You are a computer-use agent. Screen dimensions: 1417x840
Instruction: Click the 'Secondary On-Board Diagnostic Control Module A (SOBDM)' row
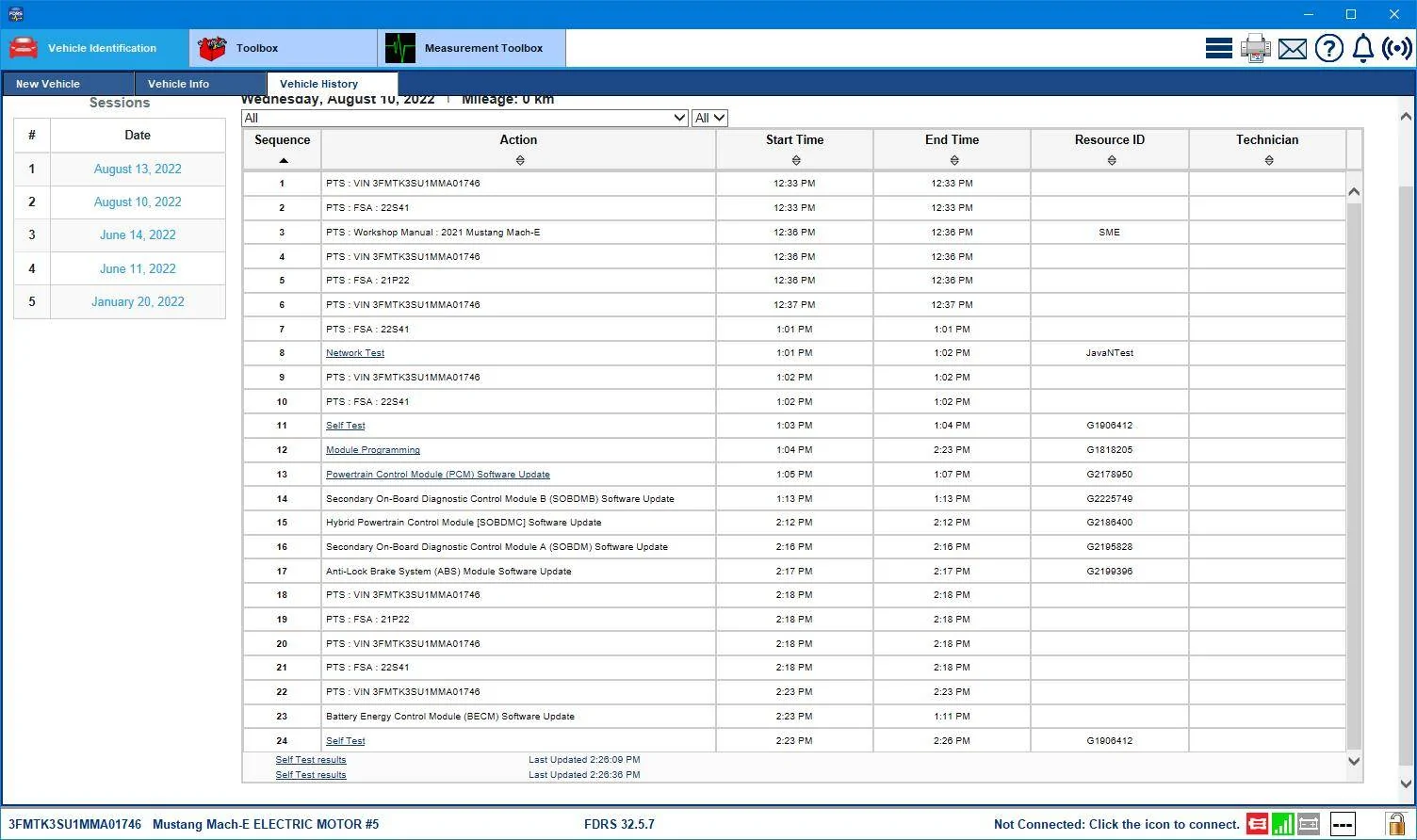coord(794,547)
